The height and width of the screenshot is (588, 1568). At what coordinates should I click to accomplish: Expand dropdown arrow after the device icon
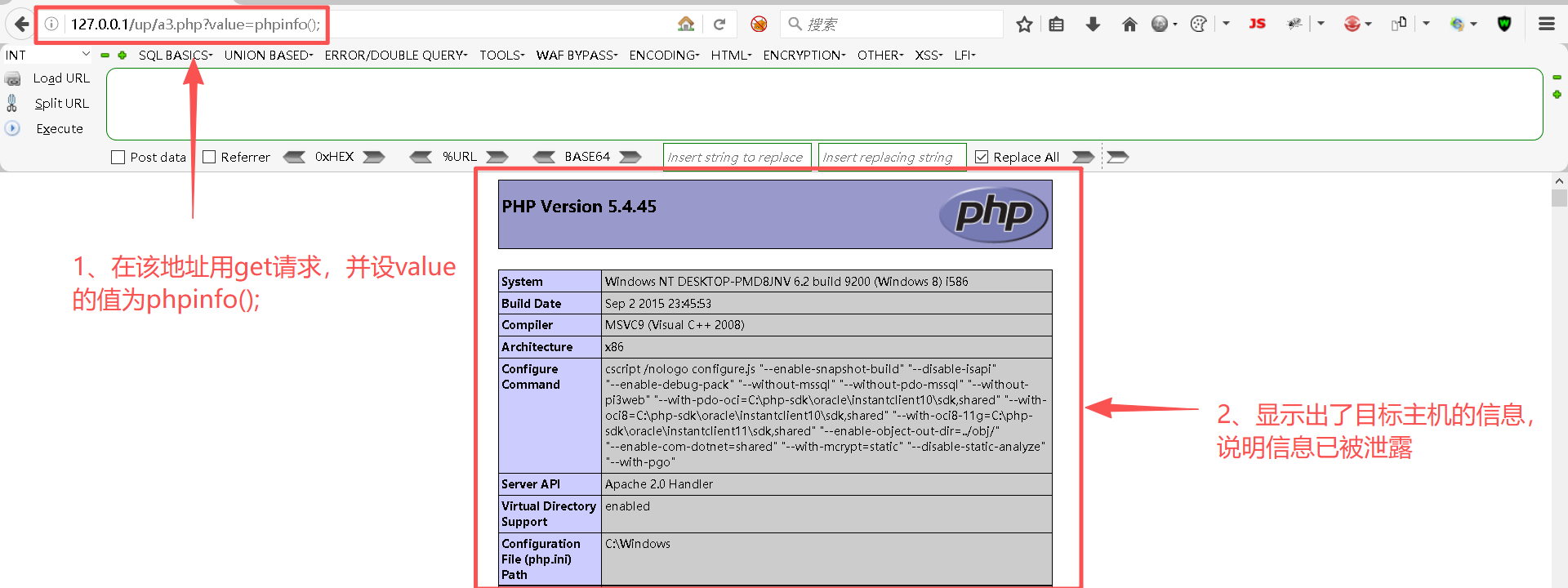pyautogui.click(x=1426, y=24)
